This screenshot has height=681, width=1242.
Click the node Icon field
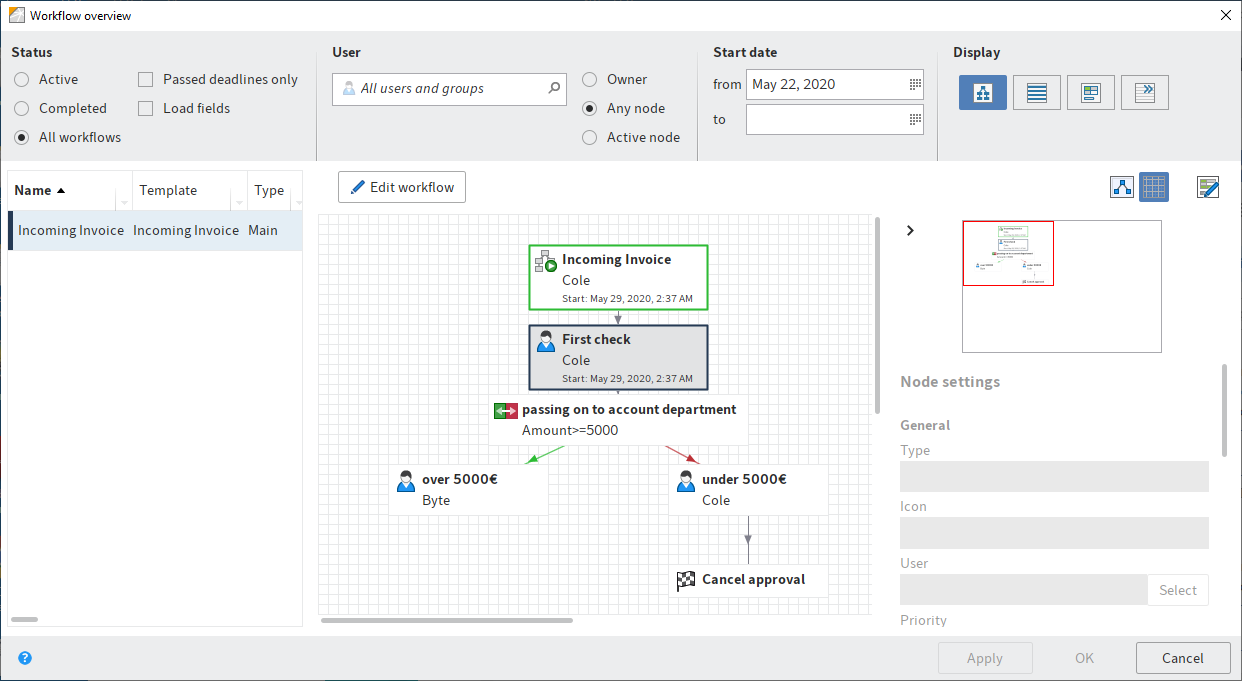coord(1054,533)
